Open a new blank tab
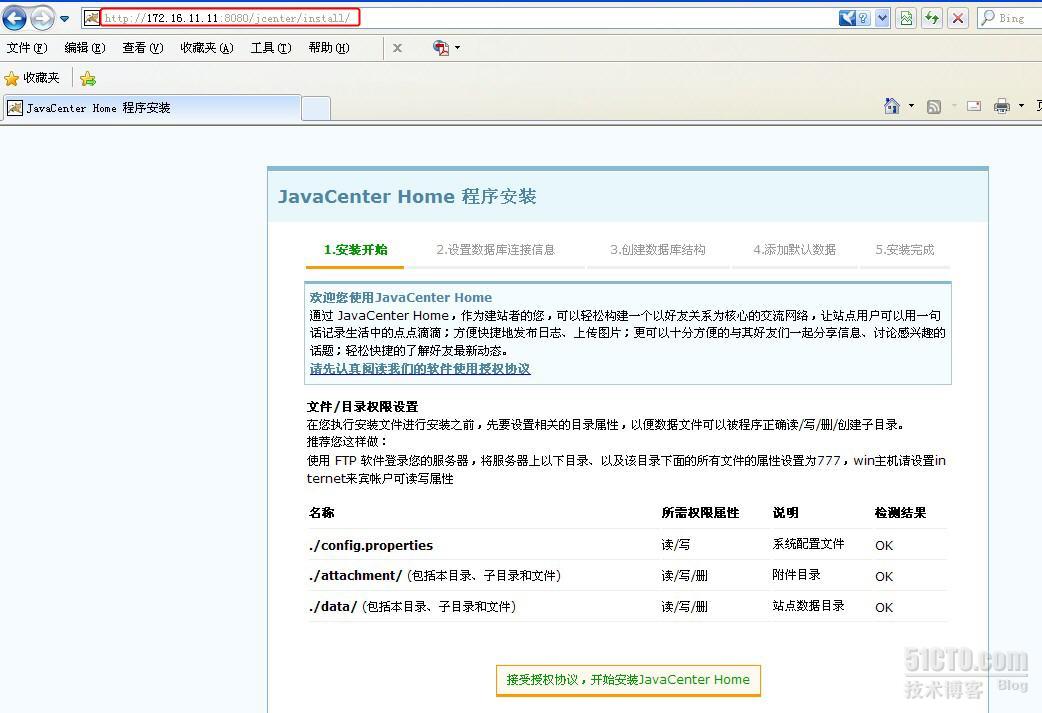This screenshot has height=713, width=1042. pyautogui.click(x=316, y=108)
